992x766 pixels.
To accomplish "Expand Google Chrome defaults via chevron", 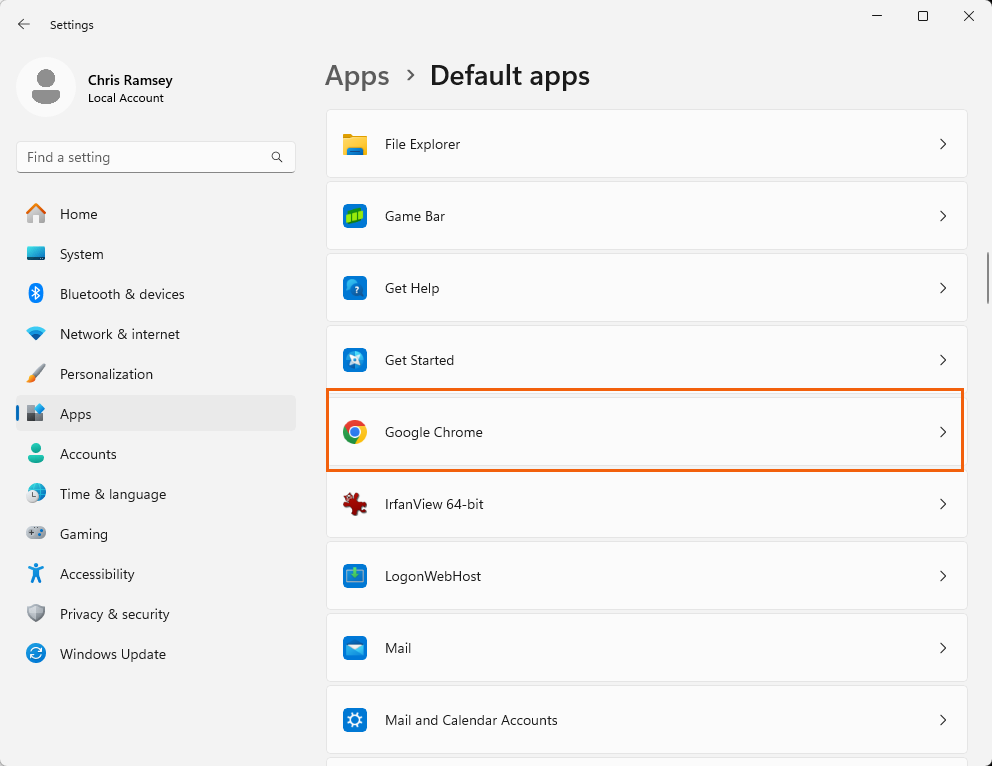I will click(943, 433).
